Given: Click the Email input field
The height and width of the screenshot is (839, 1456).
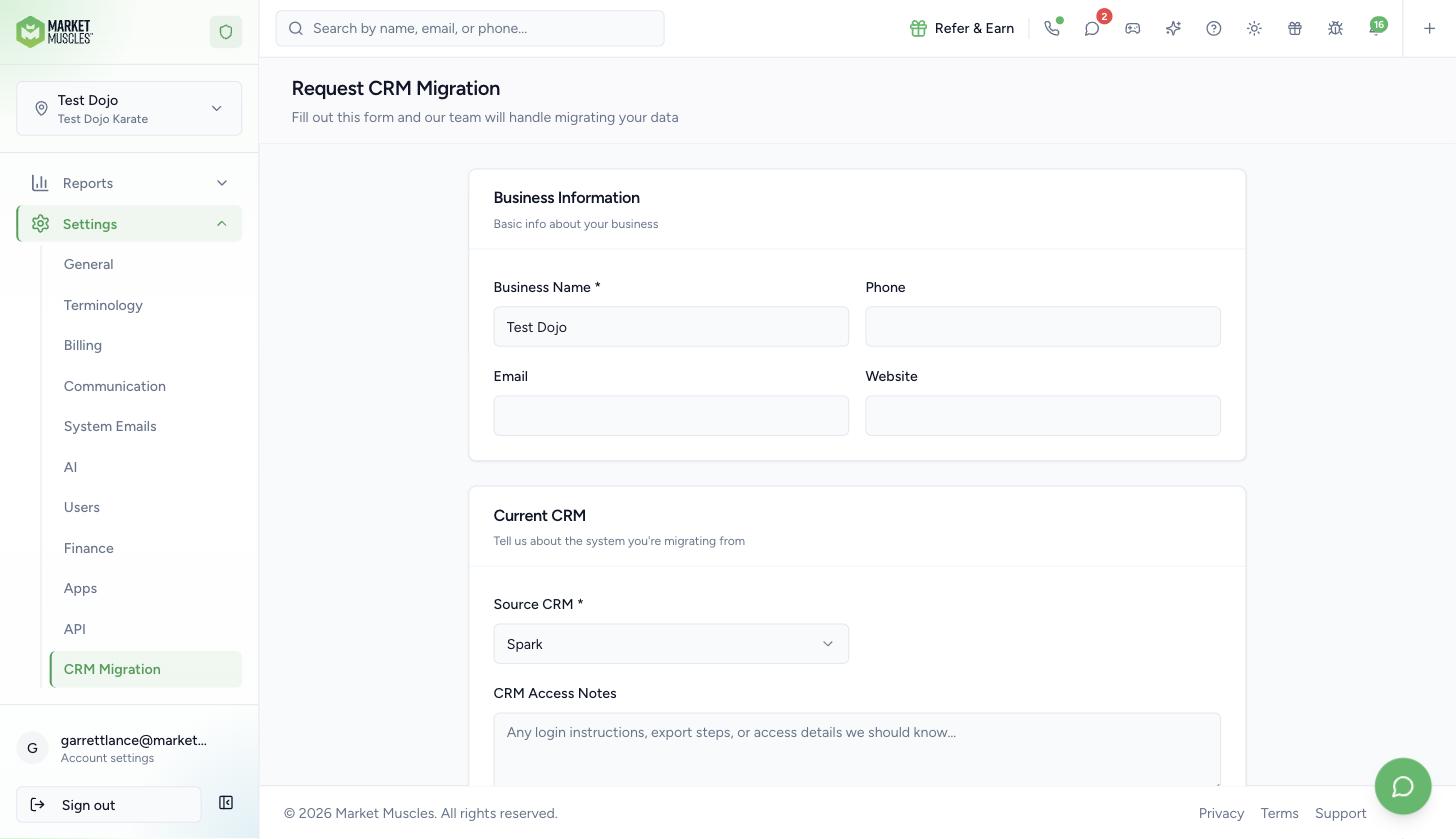Looking at the screenshot, I should click(671, 416).
